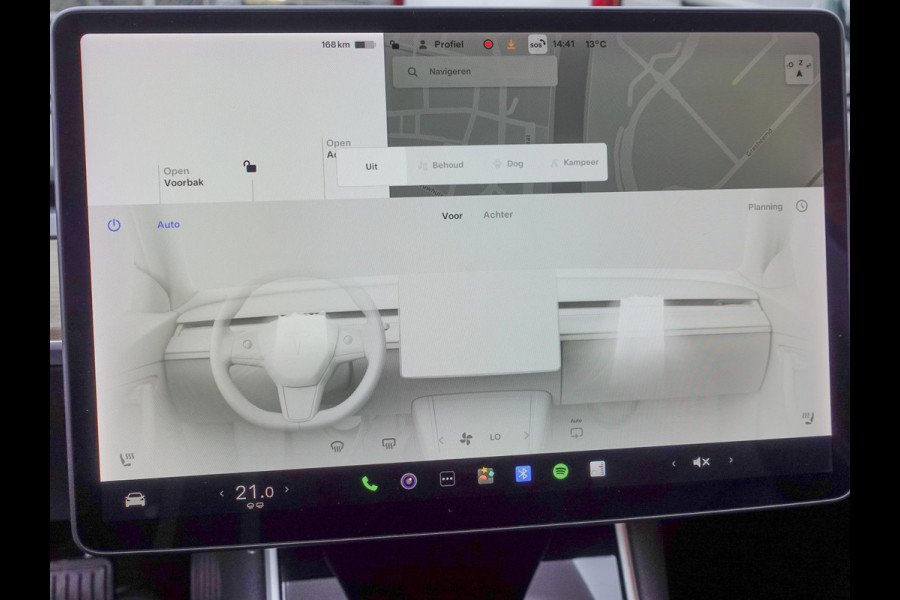Image resolution: width=900 pixels, height=600 pixels.
Task: Toggle climate off with the Uit option
Action: click(x=371, y=167)
